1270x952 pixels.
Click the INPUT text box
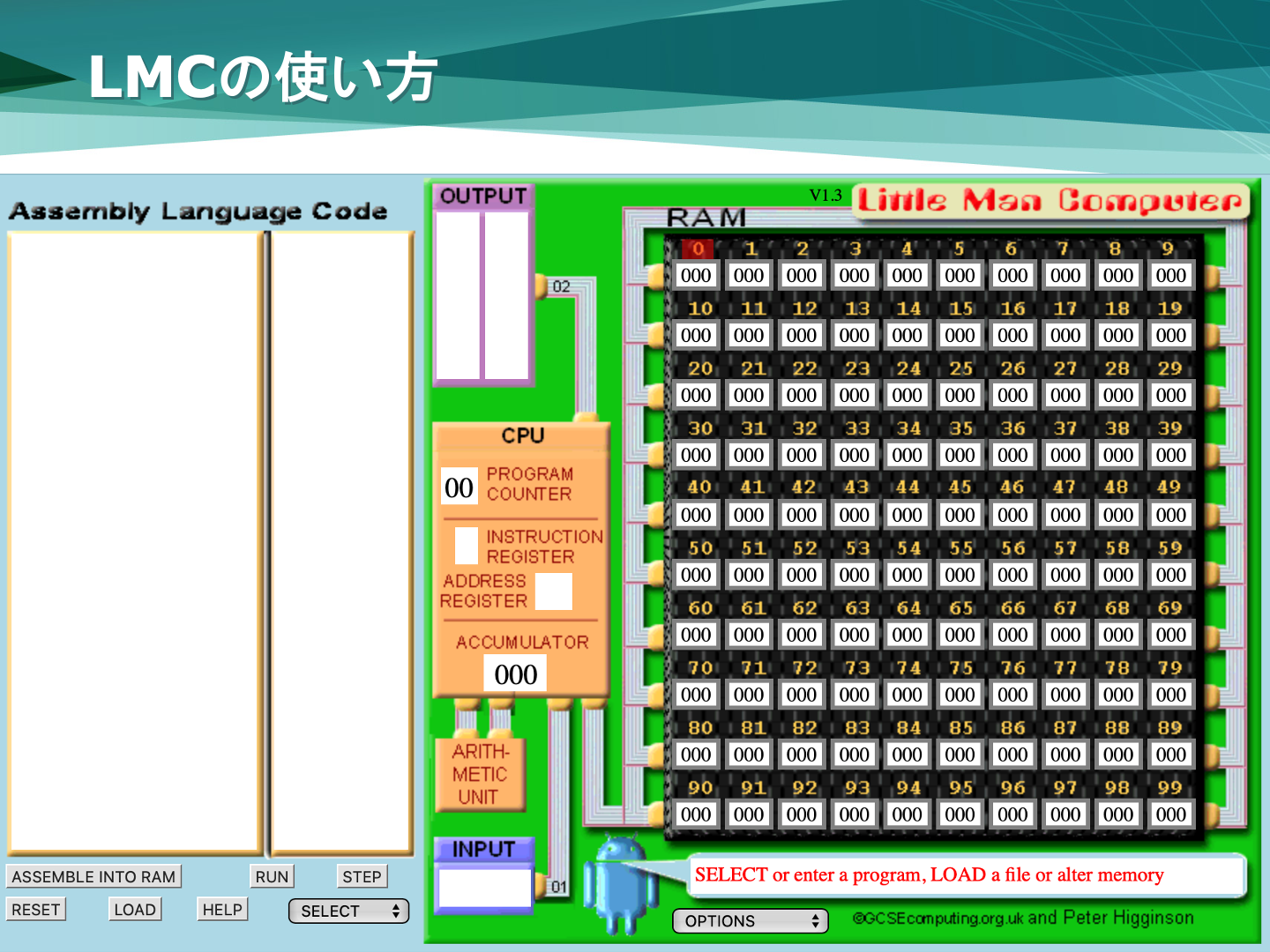click(484, 888)
